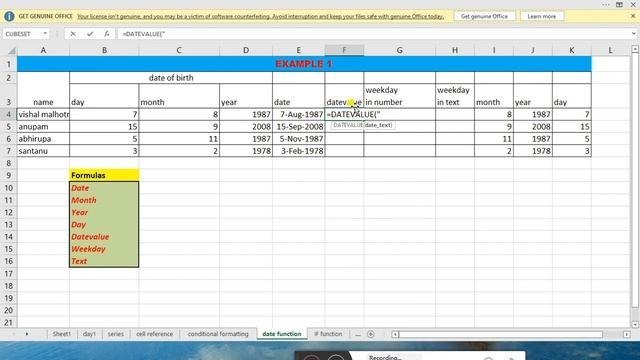Viewport: 640px width, 360px height.
Task: Click the horizontal scrollbar track
Action: coord(500,334)
